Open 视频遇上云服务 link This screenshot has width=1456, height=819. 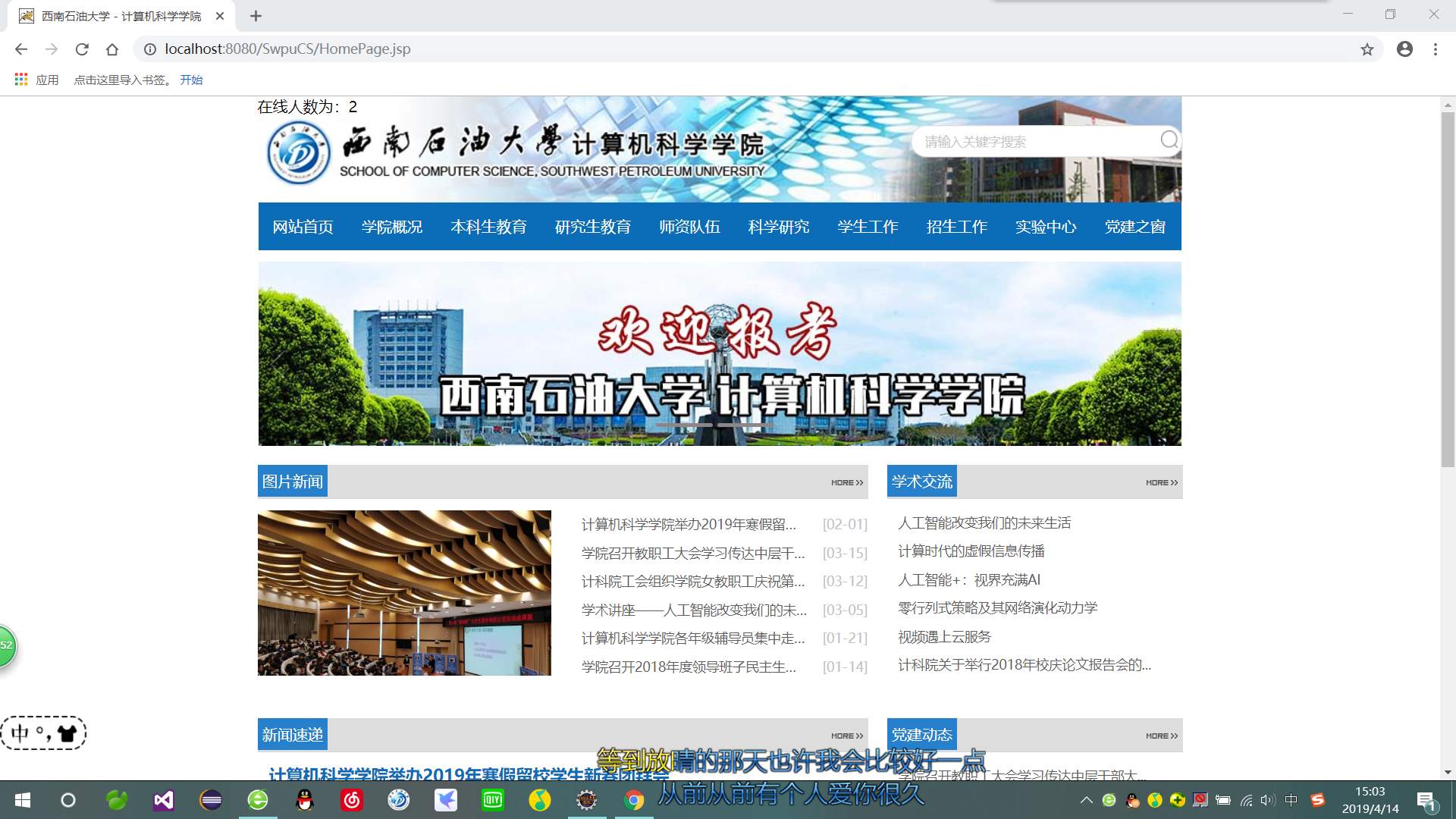click(x=944, y=636)
